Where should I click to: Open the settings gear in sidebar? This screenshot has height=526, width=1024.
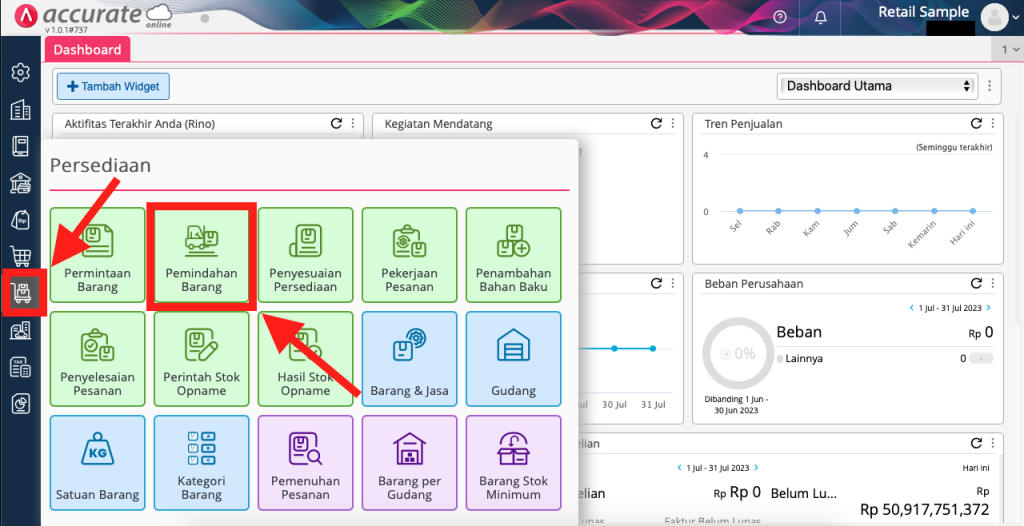(x=20, y=73)
